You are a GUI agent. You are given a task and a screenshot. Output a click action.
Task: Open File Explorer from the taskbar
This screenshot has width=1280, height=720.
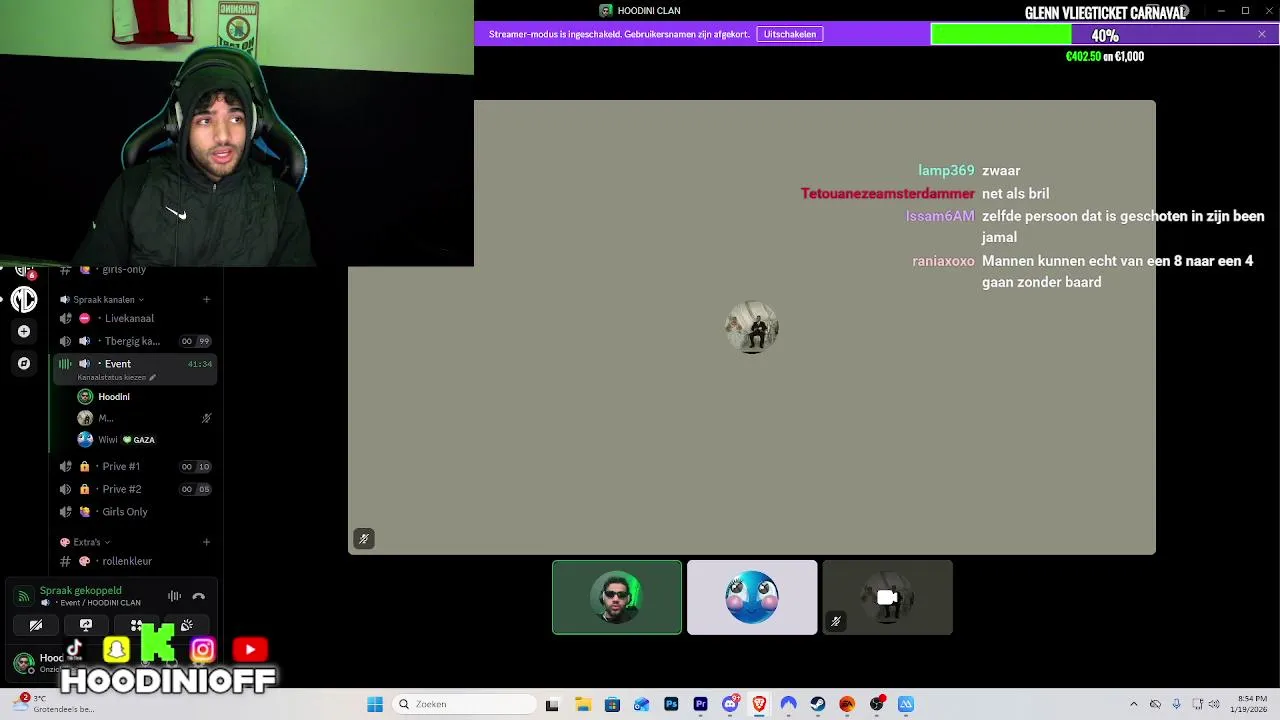[583, 704]
